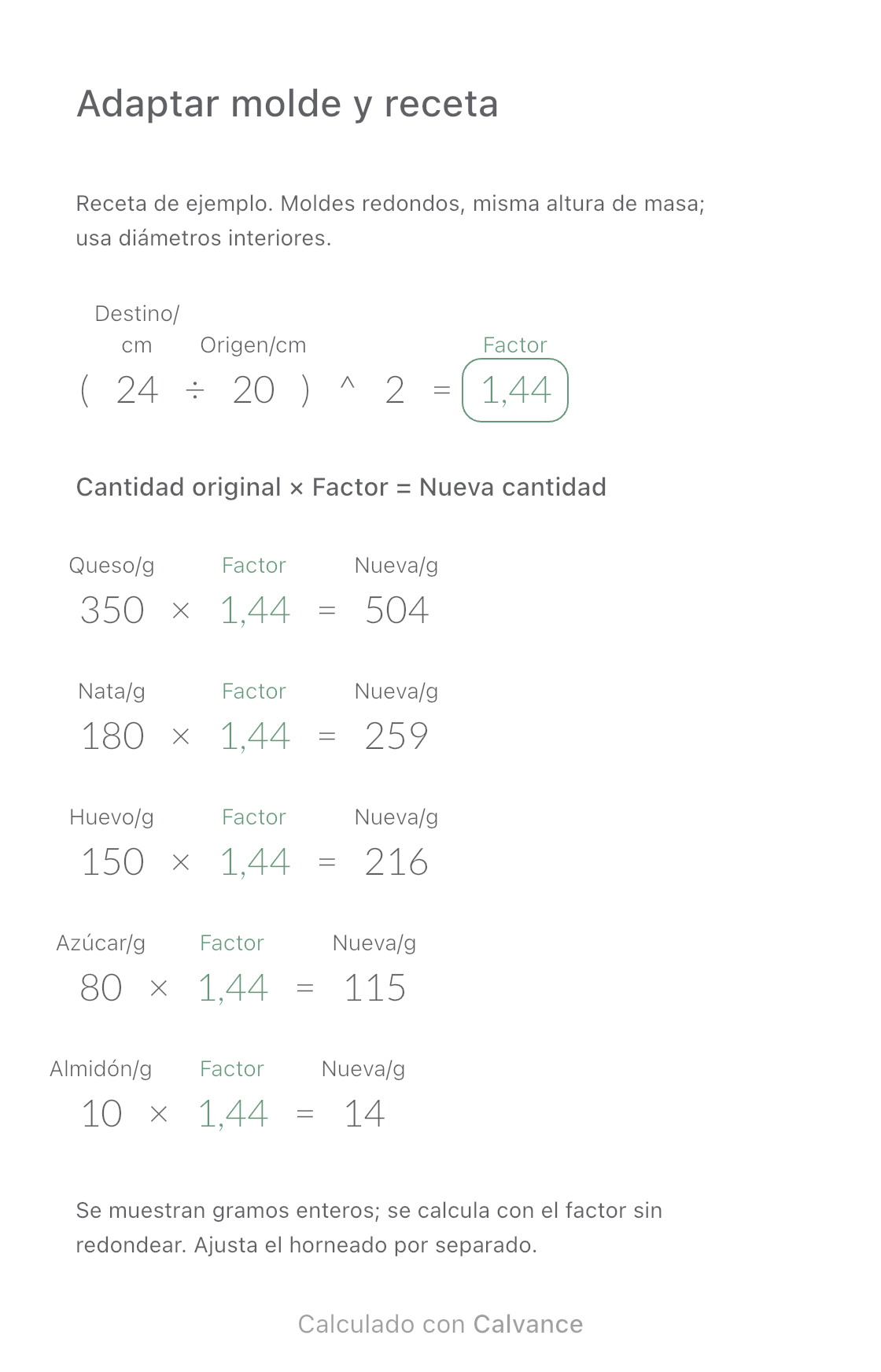Tap the new Huevo amount 216
This screenshot has height=1372, width=881.
click(x=396, y=862)
